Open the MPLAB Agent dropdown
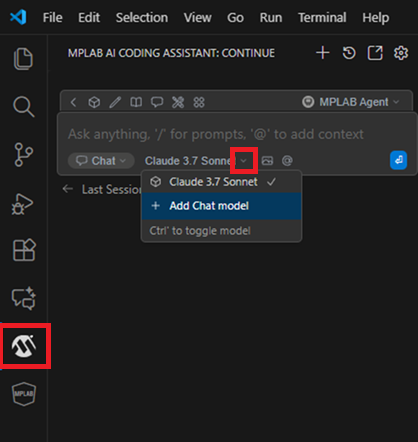 tap(351, 102)
